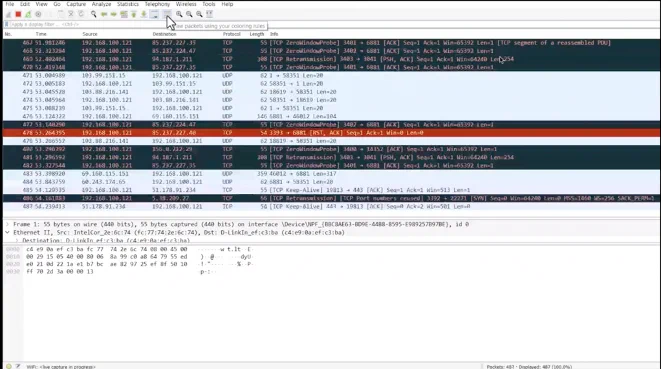Restart the current capture with green fin

(28, 14)
